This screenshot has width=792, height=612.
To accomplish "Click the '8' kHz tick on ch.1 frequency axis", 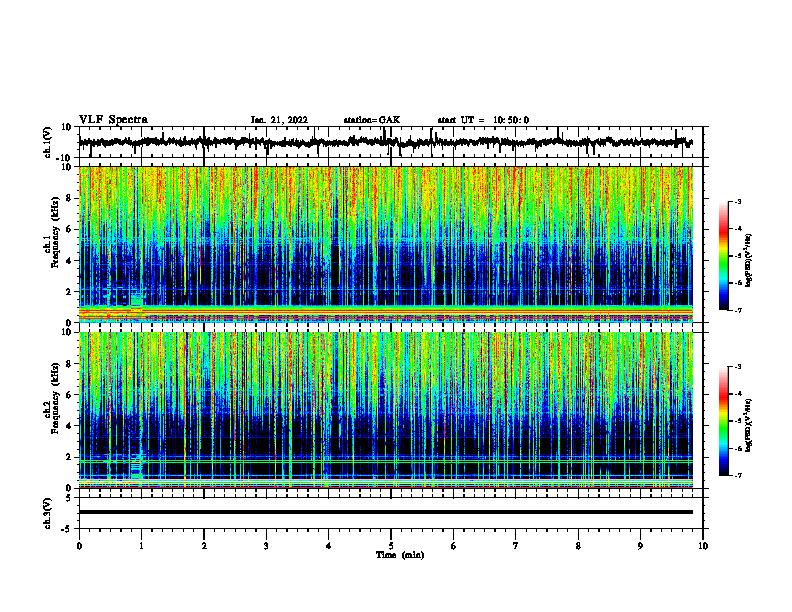I will point(70,198).
